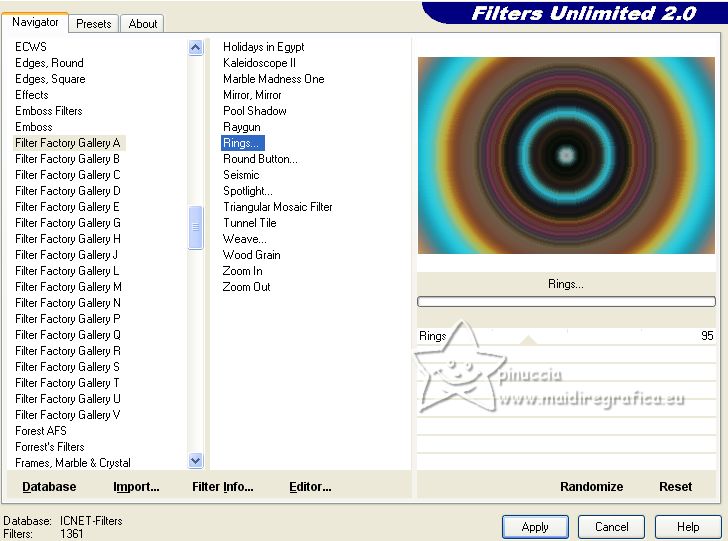The image size is (728, 541).
Task: Click Reset to restore defaults
Action: 676,486
